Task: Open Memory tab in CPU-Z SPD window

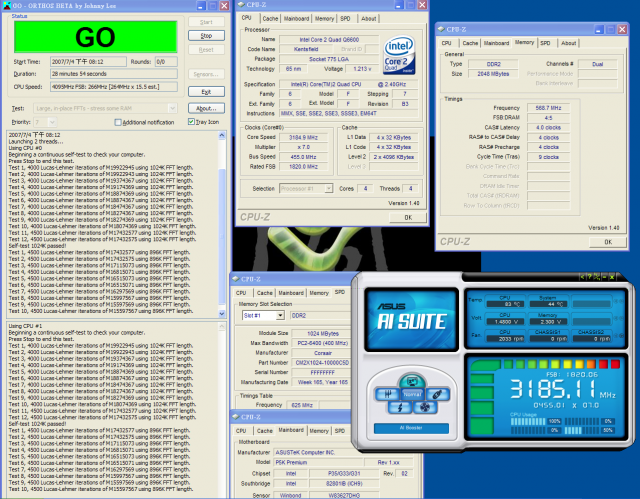Action: 319,293
